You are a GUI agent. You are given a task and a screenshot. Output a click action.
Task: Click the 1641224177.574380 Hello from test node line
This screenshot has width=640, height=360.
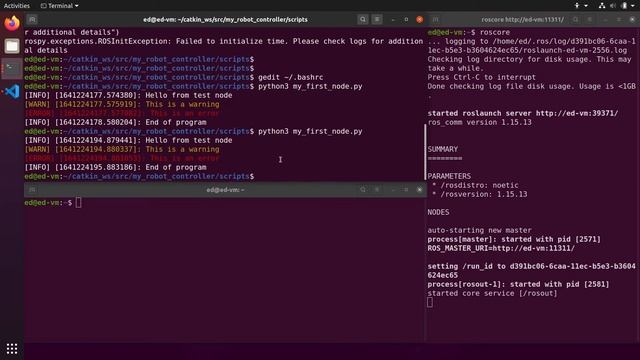pos(129,95)
